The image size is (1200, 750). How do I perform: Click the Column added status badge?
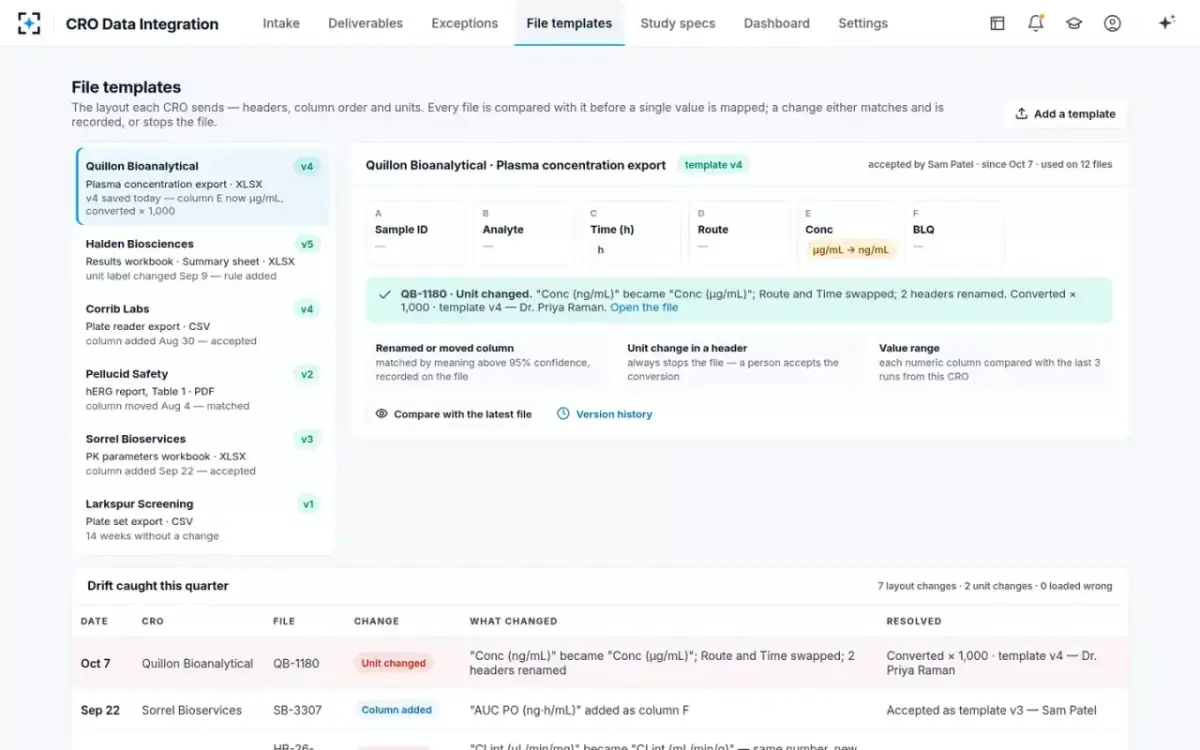[397, 710]
